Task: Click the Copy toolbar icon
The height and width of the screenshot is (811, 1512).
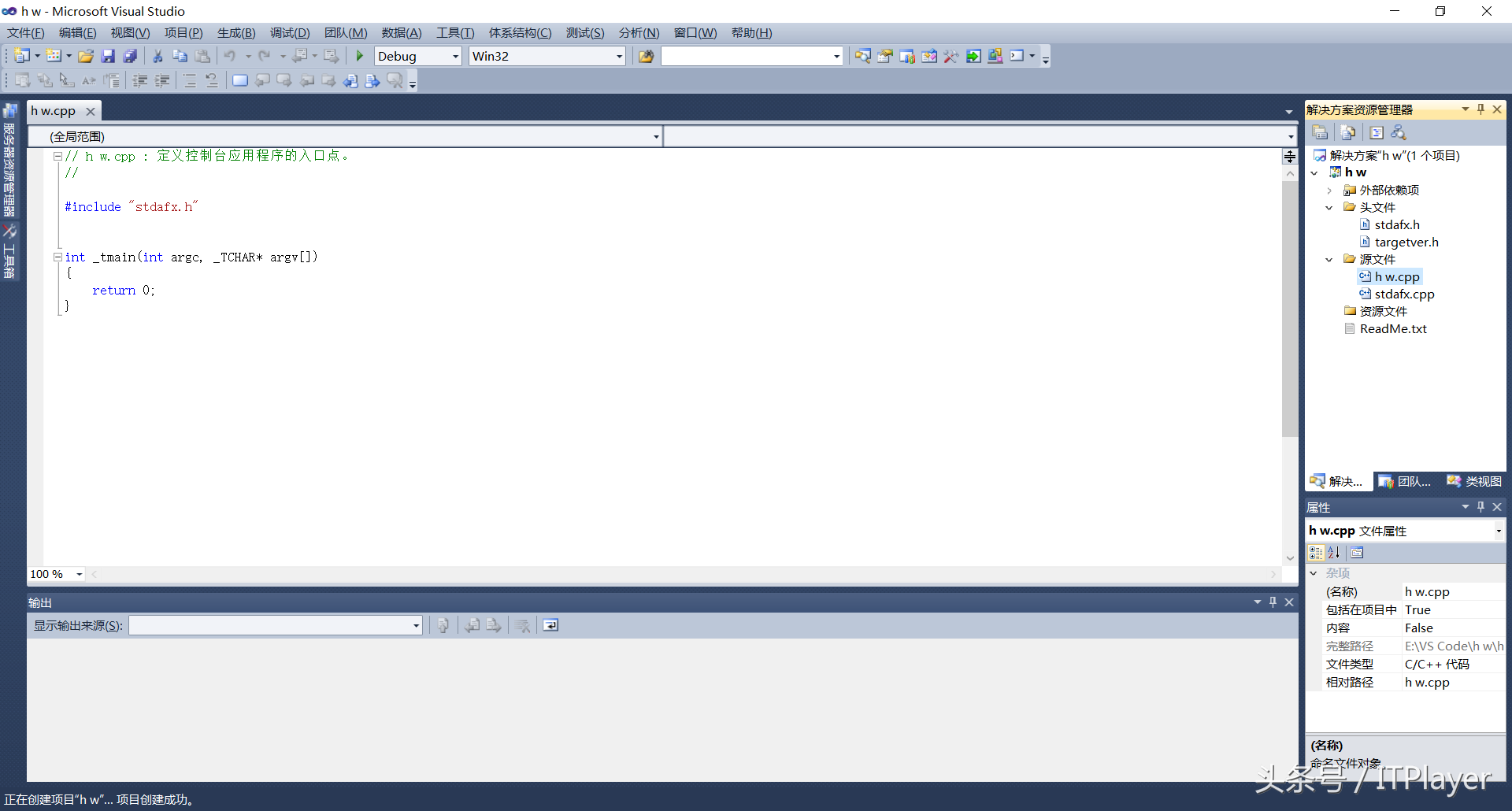Action: click(x=180, y=56)
